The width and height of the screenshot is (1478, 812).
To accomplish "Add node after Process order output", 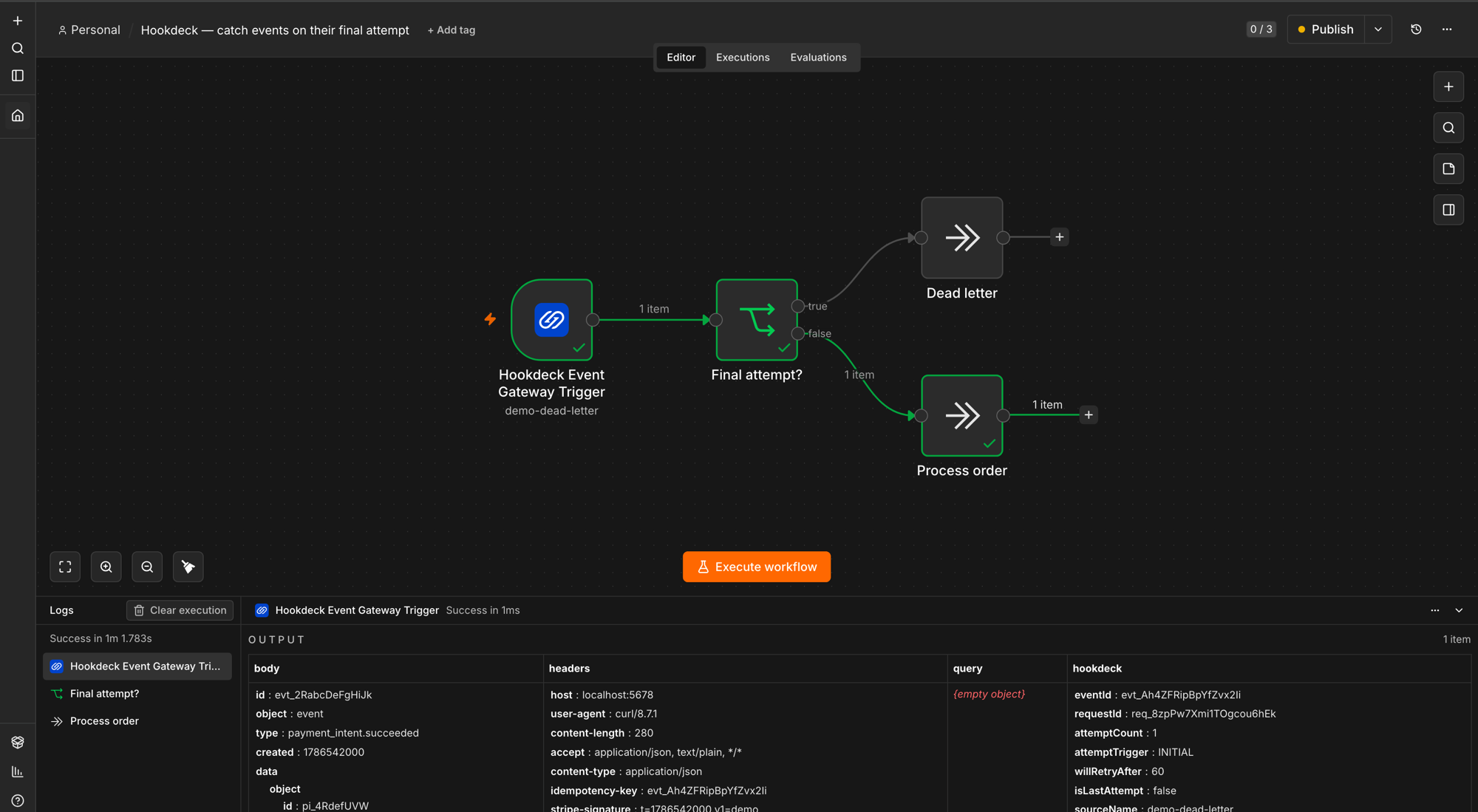I will pos(1089,414).
